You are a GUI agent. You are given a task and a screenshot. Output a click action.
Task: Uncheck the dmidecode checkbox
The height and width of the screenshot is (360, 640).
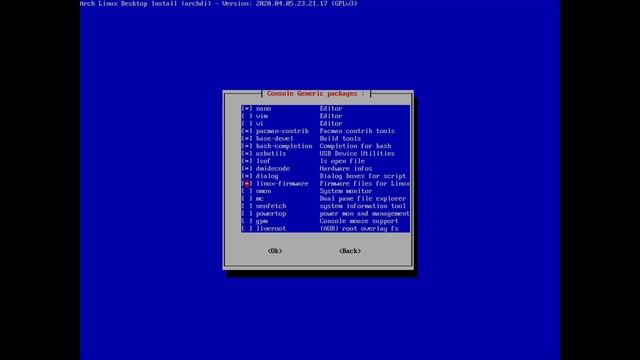[247, 169]
